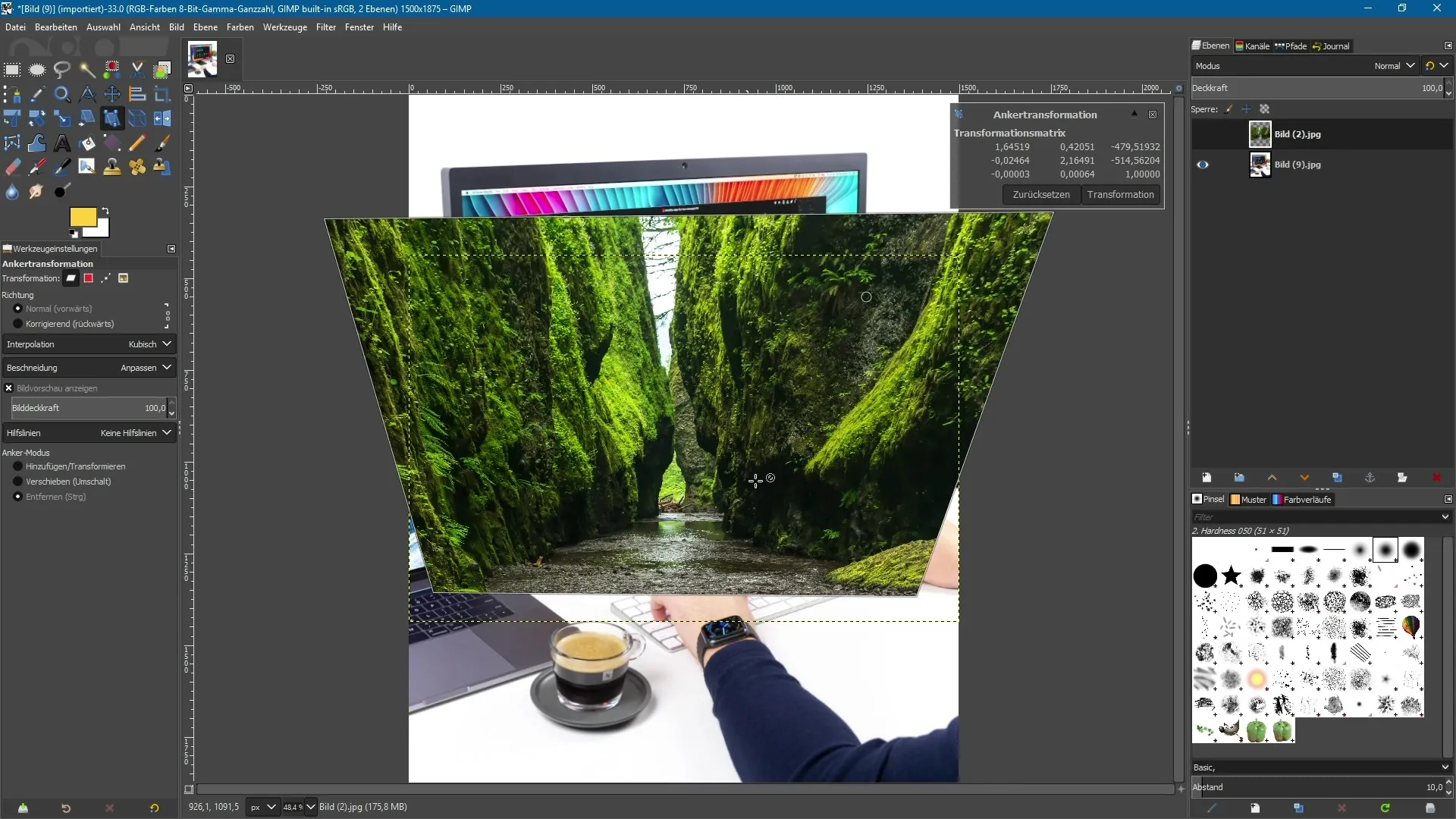Select the Ellipse Select tool
Image resolution: width=1456 pixels, height=819 pixels.
coord(37,71)
